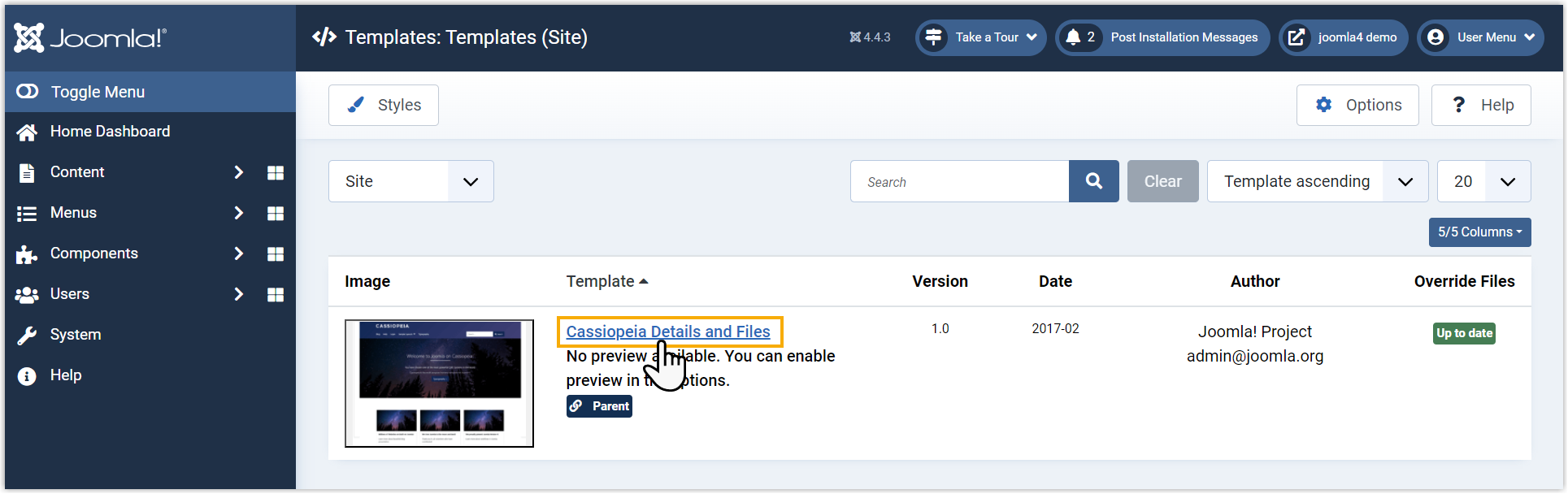Click into the Search field

coord(959,181)
